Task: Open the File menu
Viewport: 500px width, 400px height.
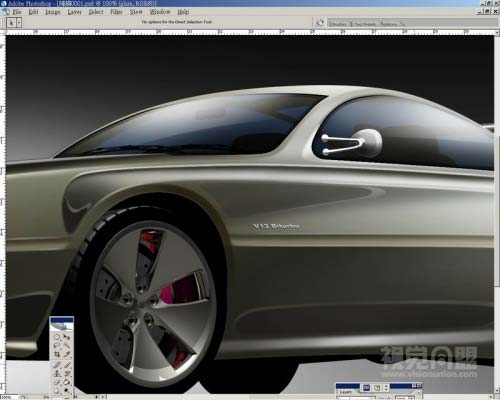Action: point(16,12)
